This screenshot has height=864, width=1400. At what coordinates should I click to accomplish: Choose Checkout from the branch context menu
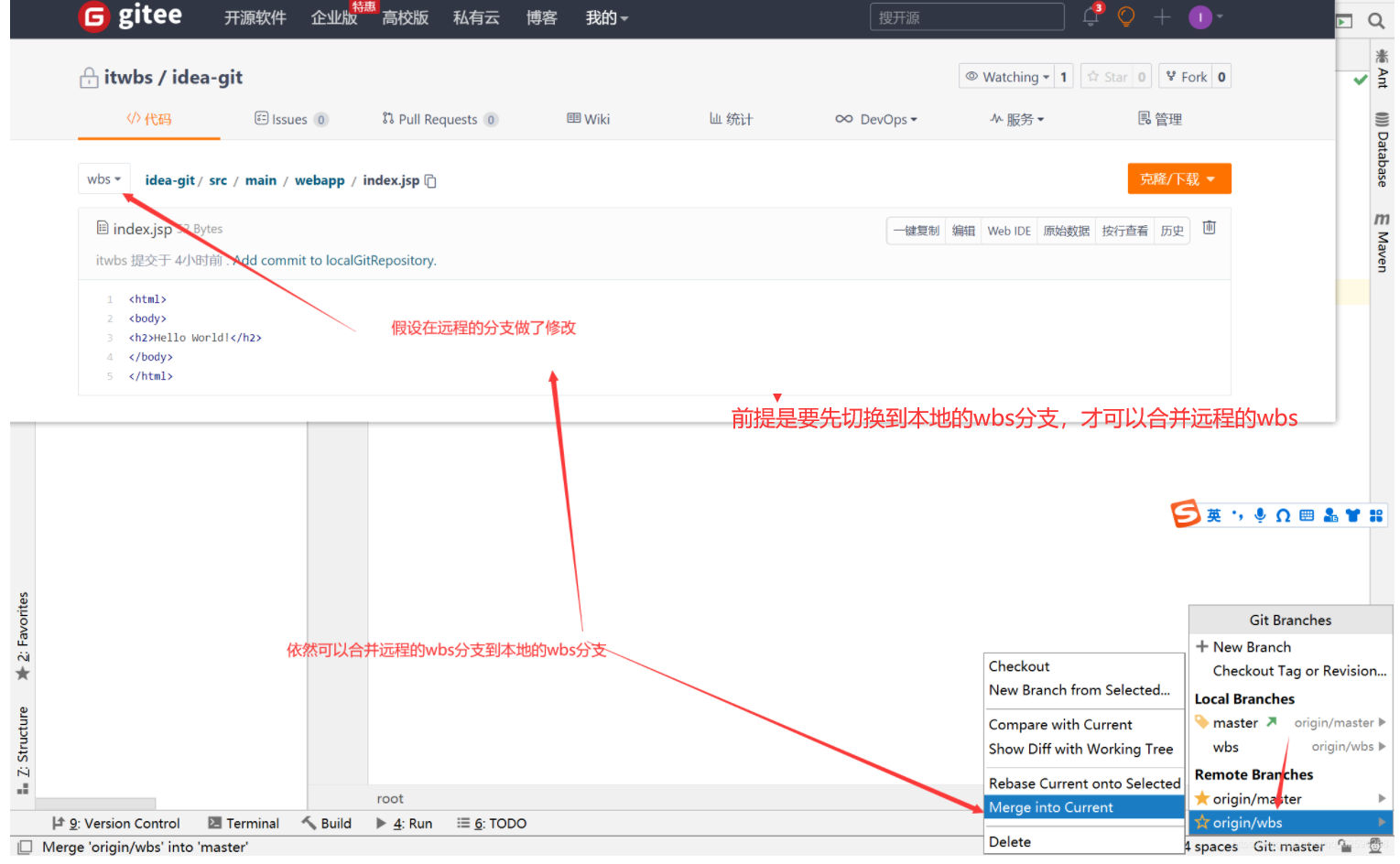pyautogui.click(x=1084, y=666)
